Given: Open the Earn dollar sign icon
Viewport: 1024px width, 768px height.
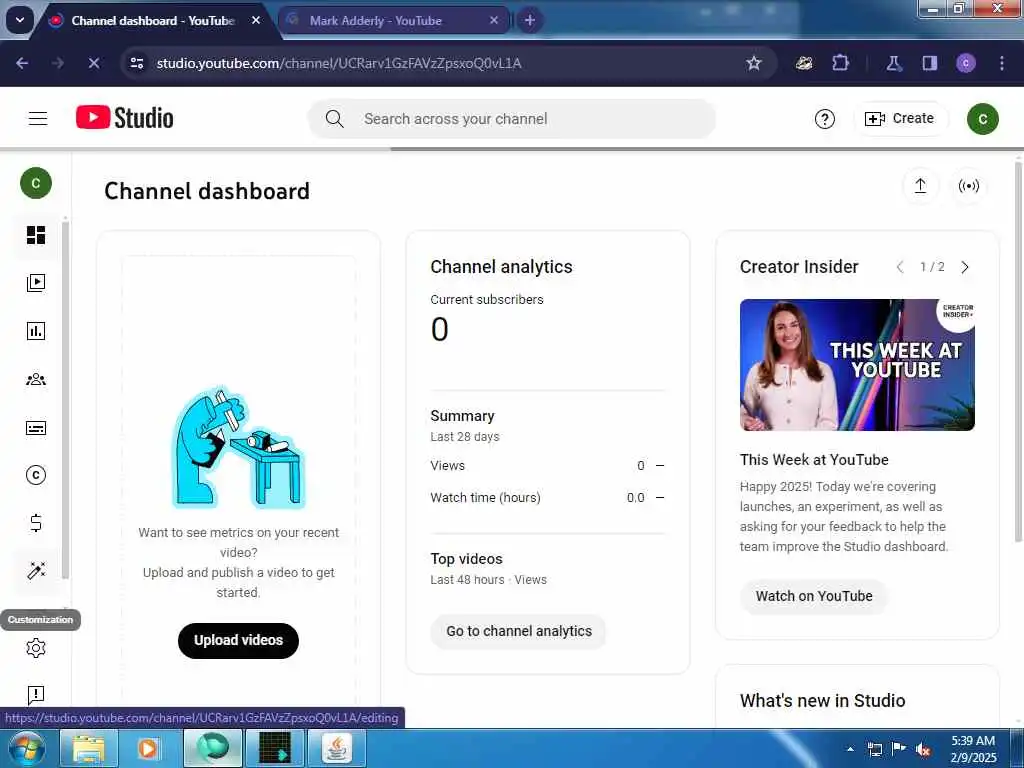Looking at the screenshot, I should (x=36, y=523).
